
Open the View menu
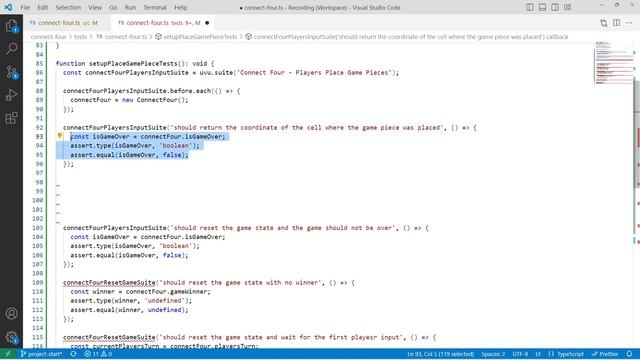click(x=95, y=7)
